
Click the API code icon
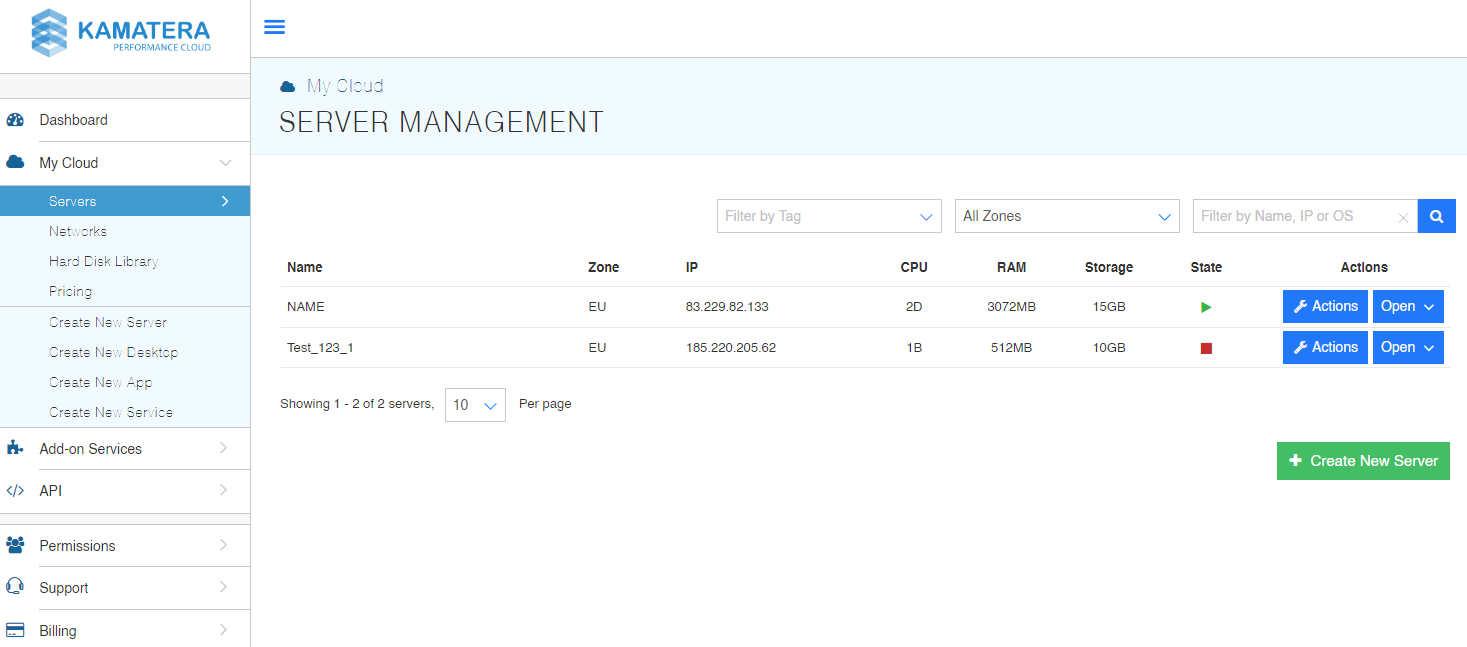15,491
